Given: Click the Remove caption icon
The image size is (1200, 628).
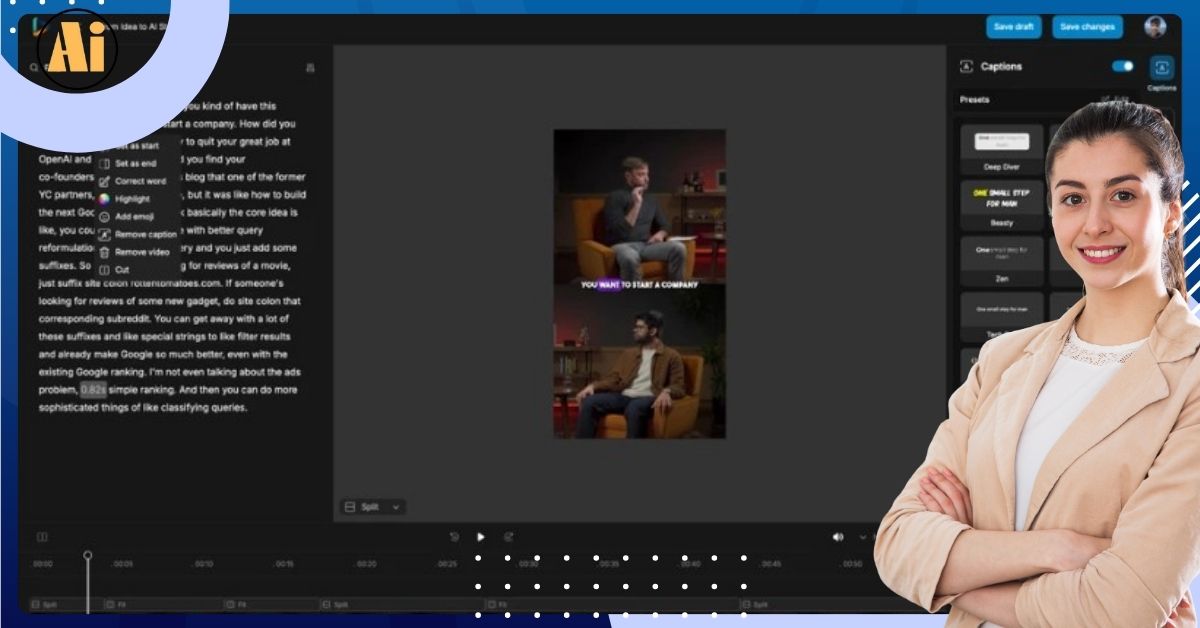Looking at the screenshot, I should click(x=104, y=234).
